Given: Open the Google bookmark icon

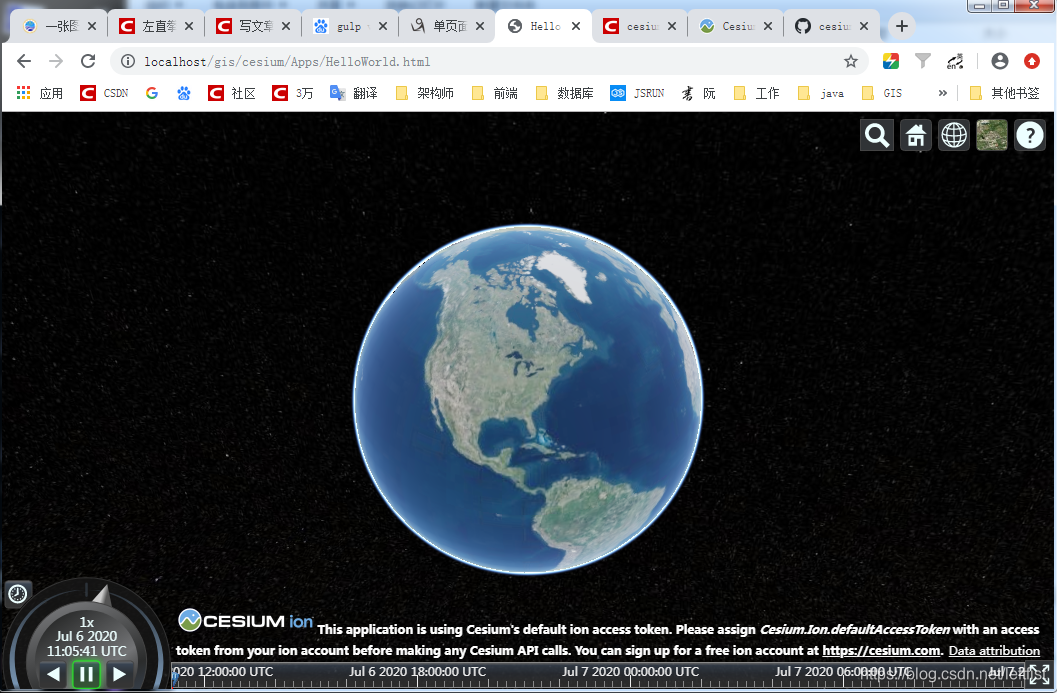Looking at the screenshot, I should pyautogui.click(x=152, y=93).
